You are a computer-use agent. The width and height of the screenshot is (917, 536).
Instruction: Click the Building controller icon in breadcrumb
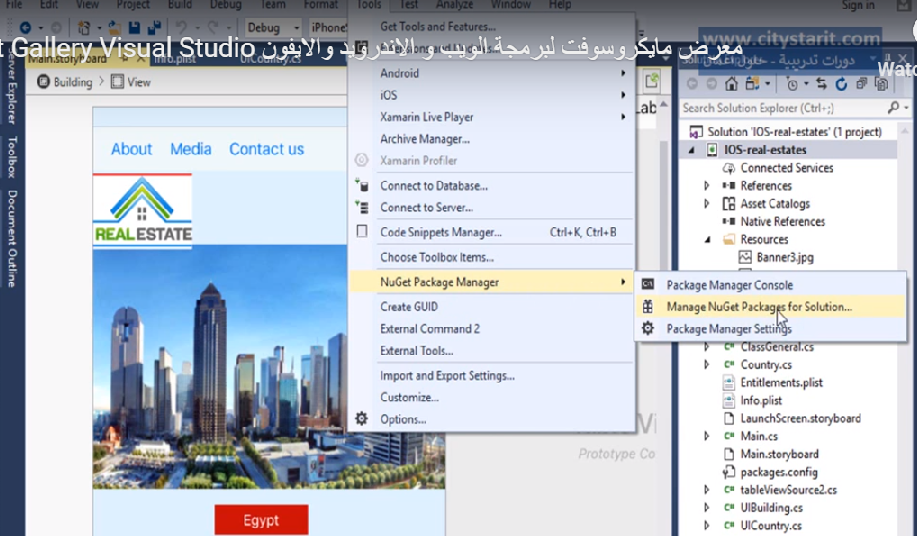pyautogui.click(x=43, y=82)
